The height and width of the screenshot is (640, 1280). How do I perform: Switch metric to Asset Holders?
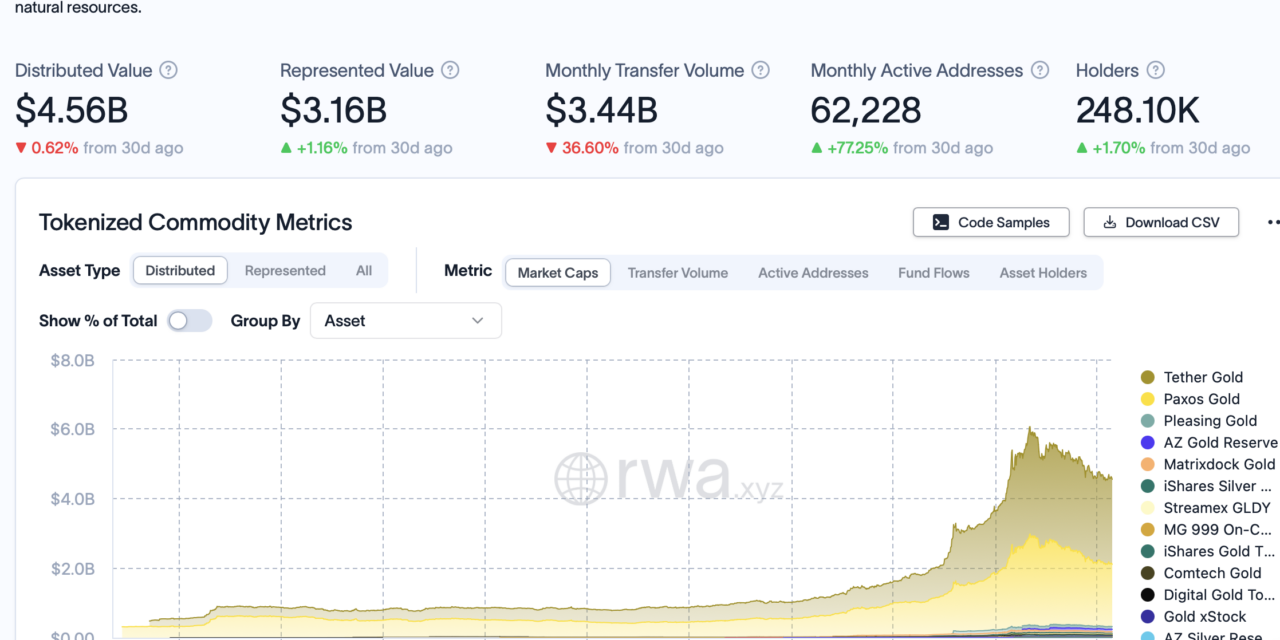1043,272
